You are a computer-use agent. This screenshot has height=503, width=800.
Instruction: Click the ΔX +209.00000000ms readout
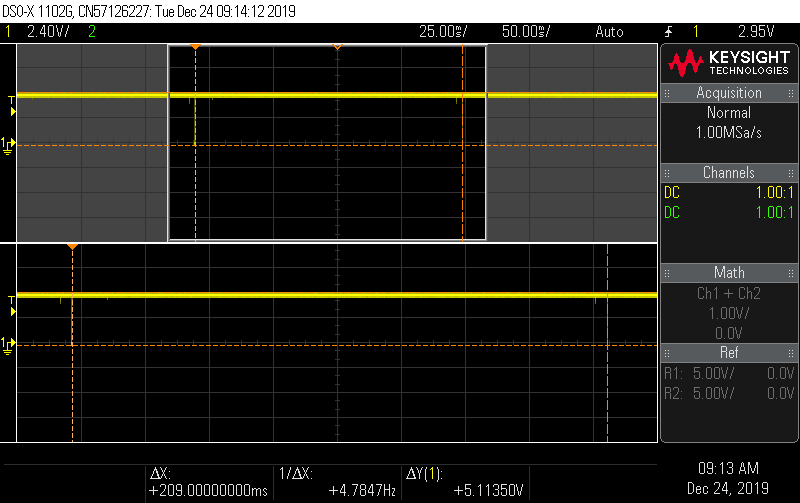[209, 482]
